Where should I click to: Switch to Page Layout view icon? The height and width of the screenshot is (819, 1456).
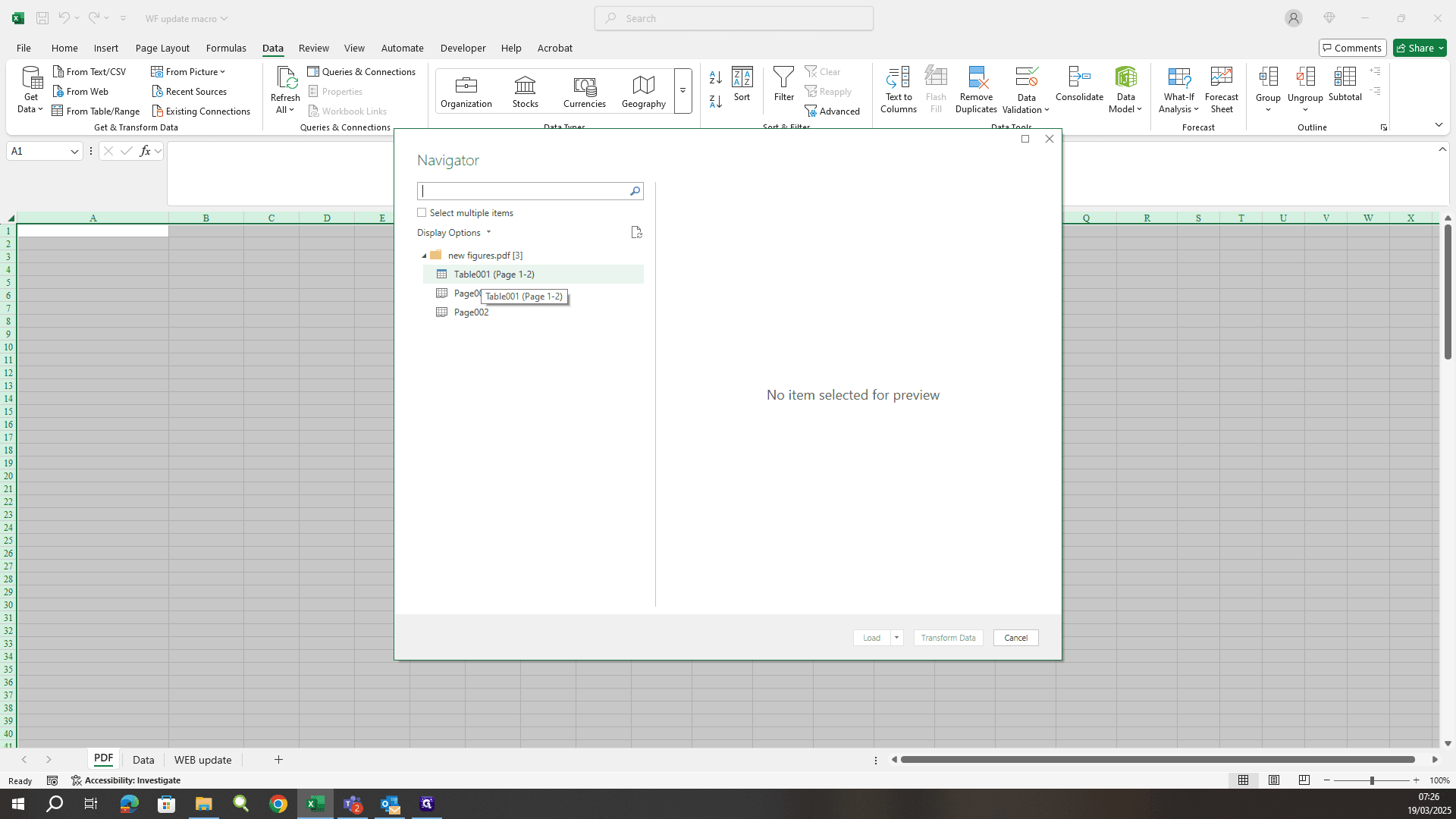click(1274, 780)
